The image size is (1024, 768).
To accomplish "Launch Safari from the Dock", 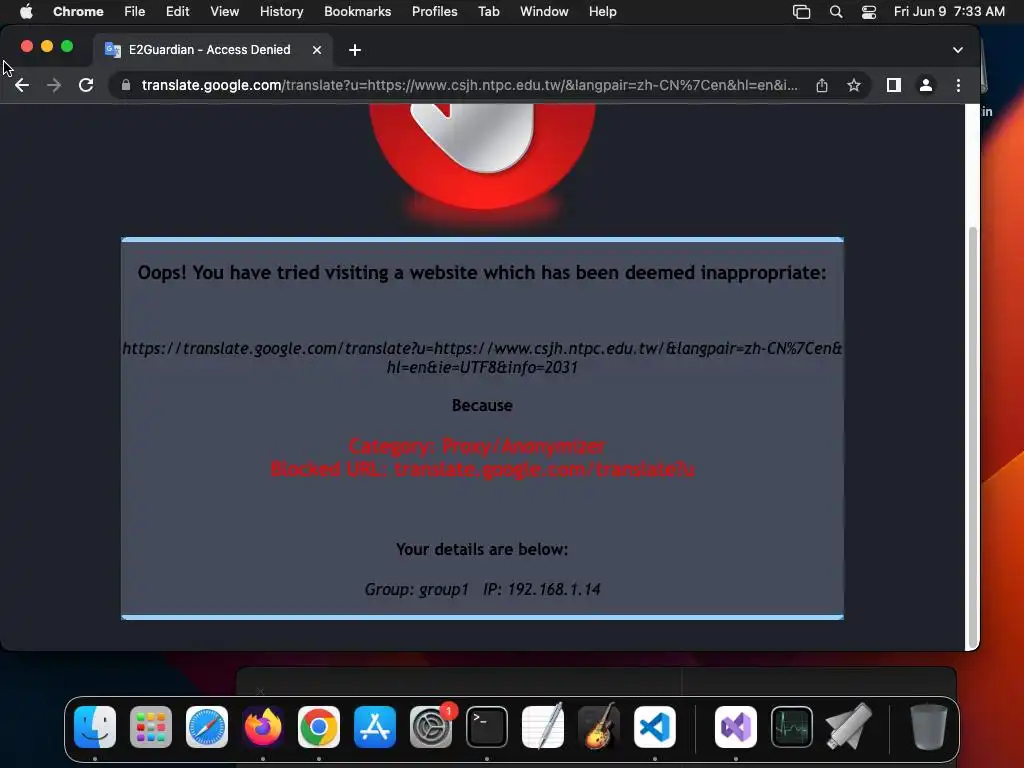I will pyautogui.click(x=207, y=727).
